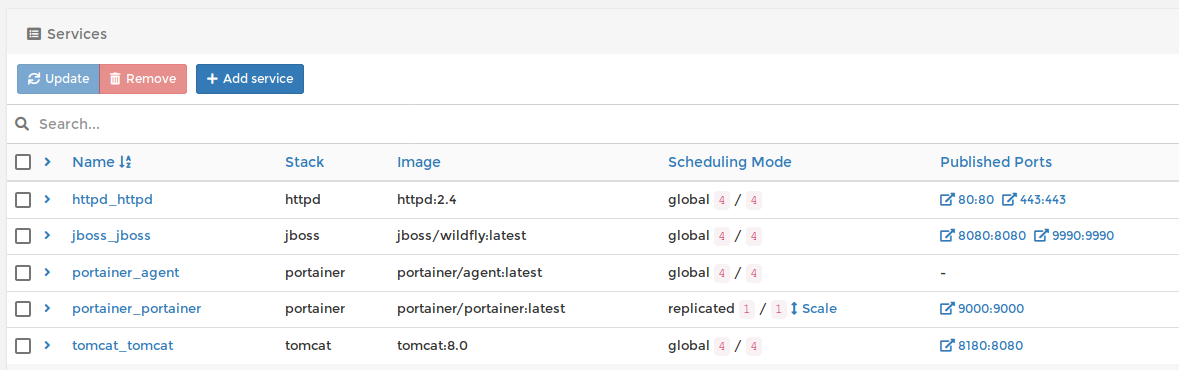The width and height of the screenshot is (1179, 370).
Task: Open external link icon for port 9990:9990
Action: click(x=1041, y=235)
